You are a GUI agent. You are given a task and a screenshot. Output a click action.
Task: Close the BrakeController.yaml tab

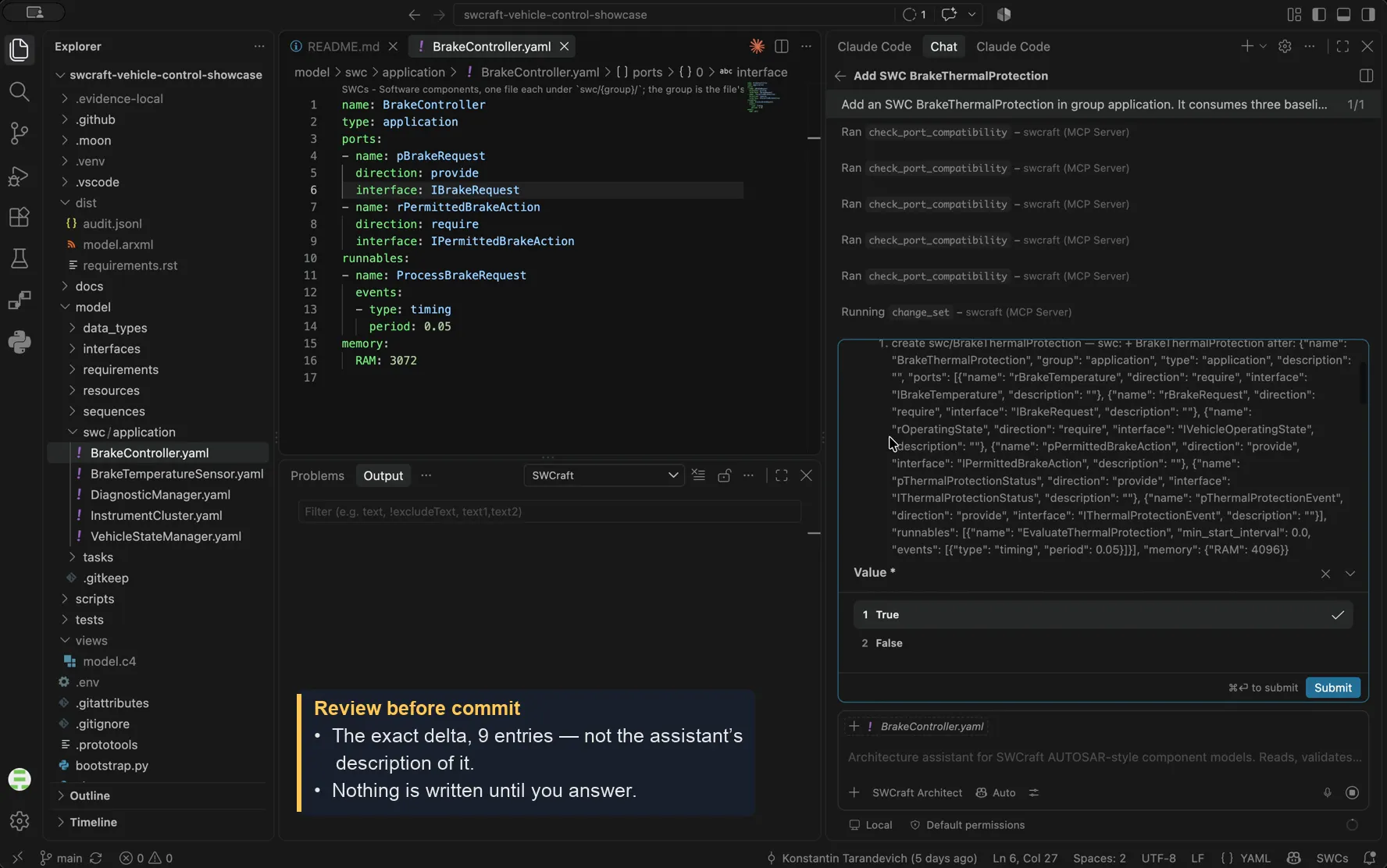pyautogui.click(x=564, y=47)
